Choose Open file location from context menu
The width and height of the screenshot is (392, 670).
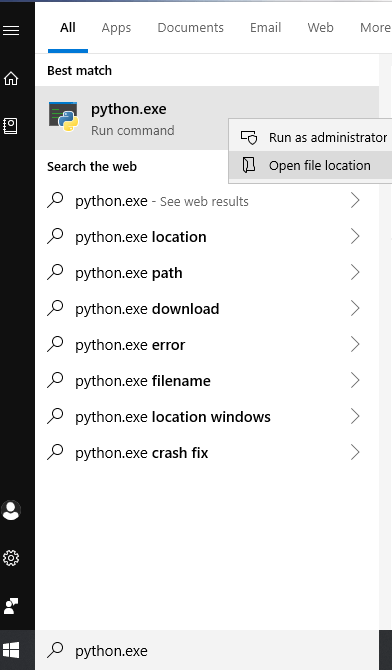311,165
